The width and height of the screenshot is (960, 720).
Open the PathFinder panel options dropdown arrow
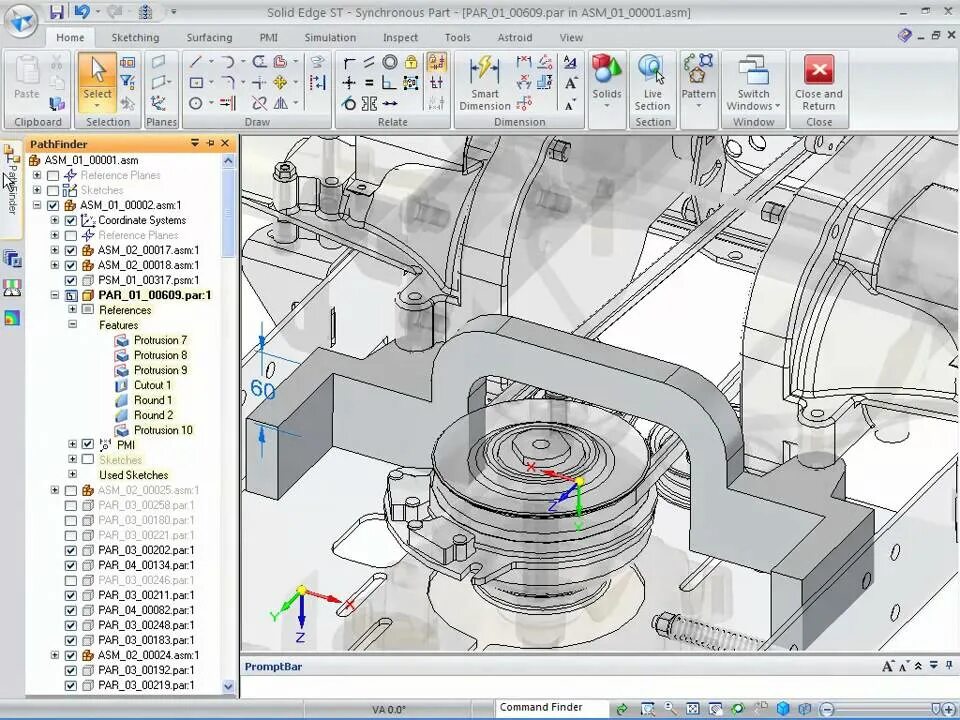point(195,143)
